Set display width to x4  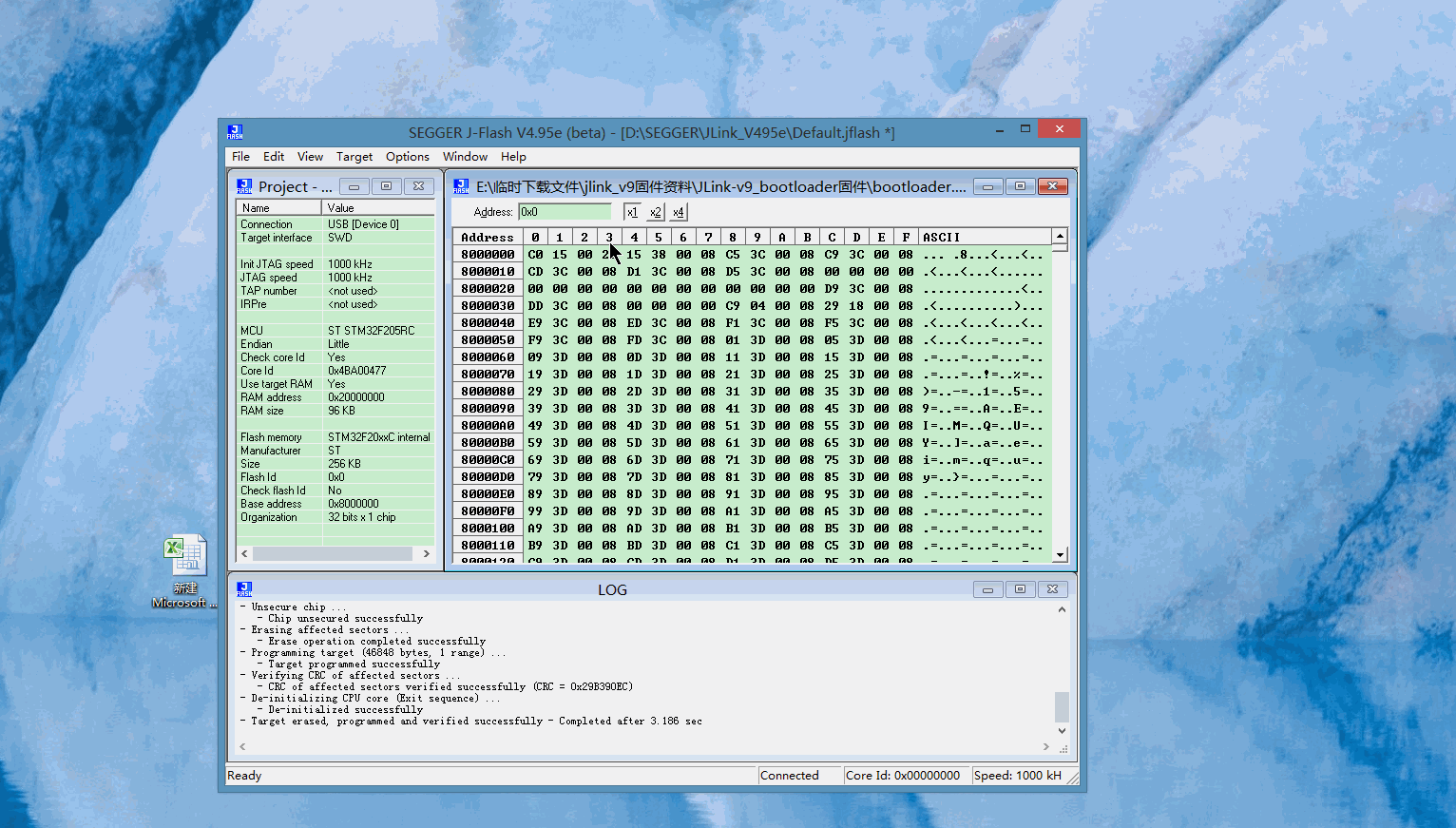pos(678,212)
